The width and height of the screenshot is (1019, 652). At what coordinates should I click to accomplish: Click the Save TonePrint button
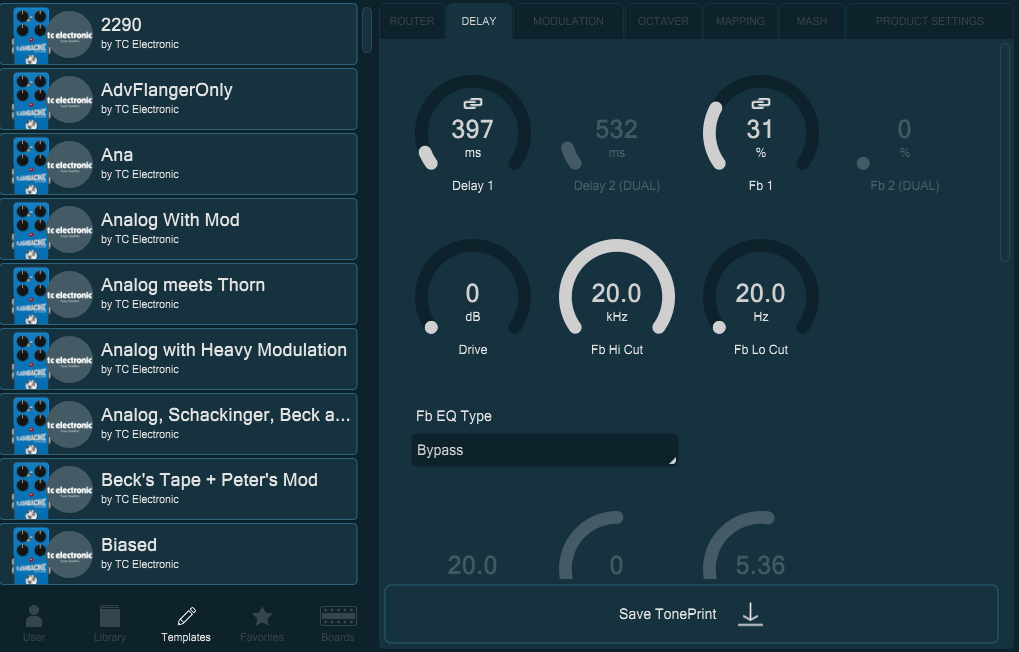(x=691, y=614)
